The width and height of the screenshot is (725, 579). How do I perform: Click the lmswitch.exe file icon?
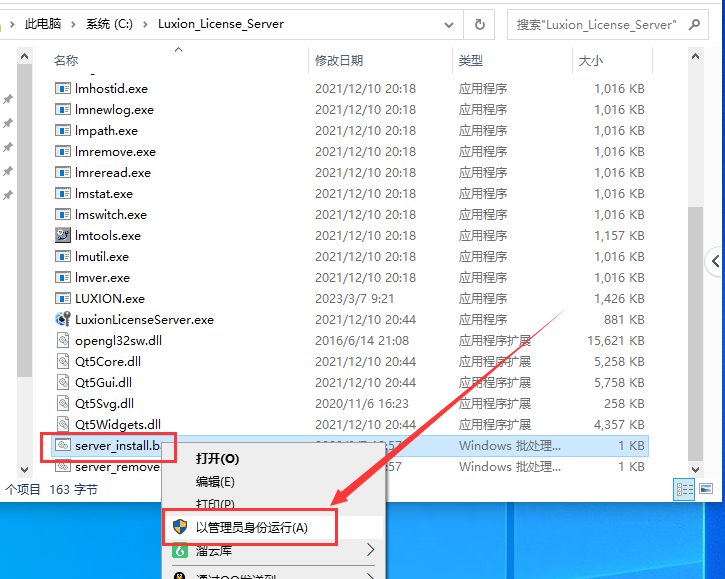click(x=62, y=215)
